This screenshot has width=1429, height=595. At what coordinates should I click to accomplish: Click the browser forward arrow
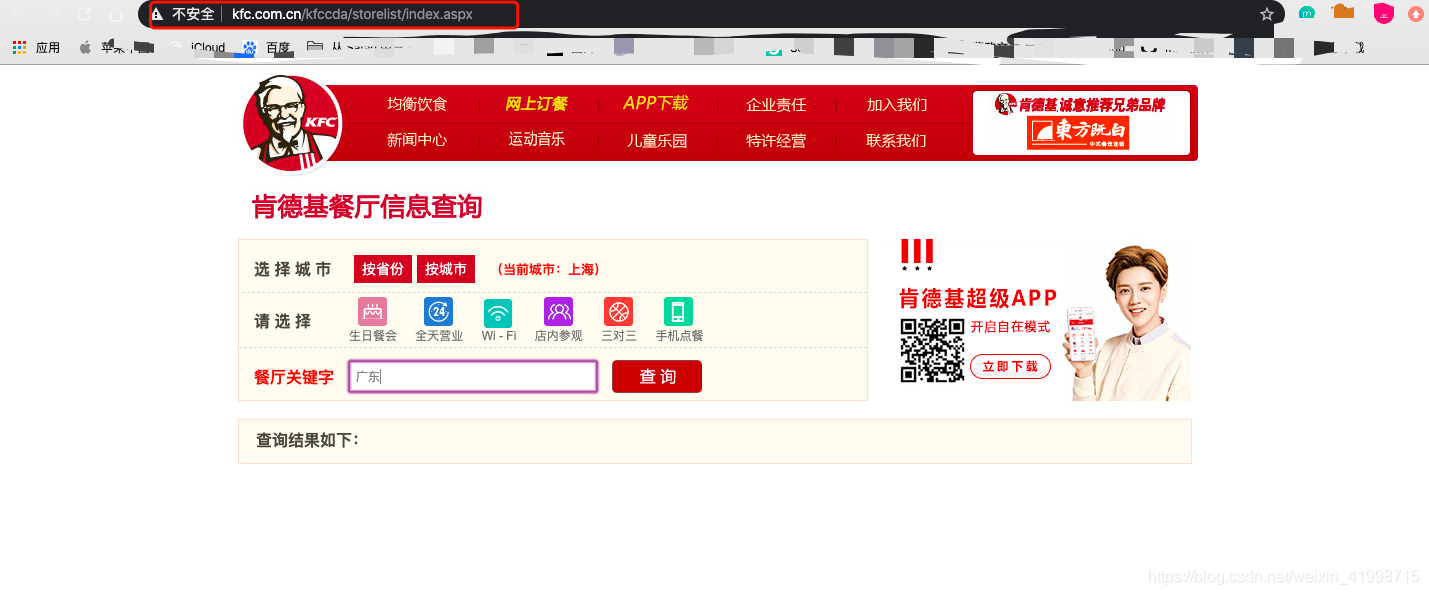pos(51,14)
